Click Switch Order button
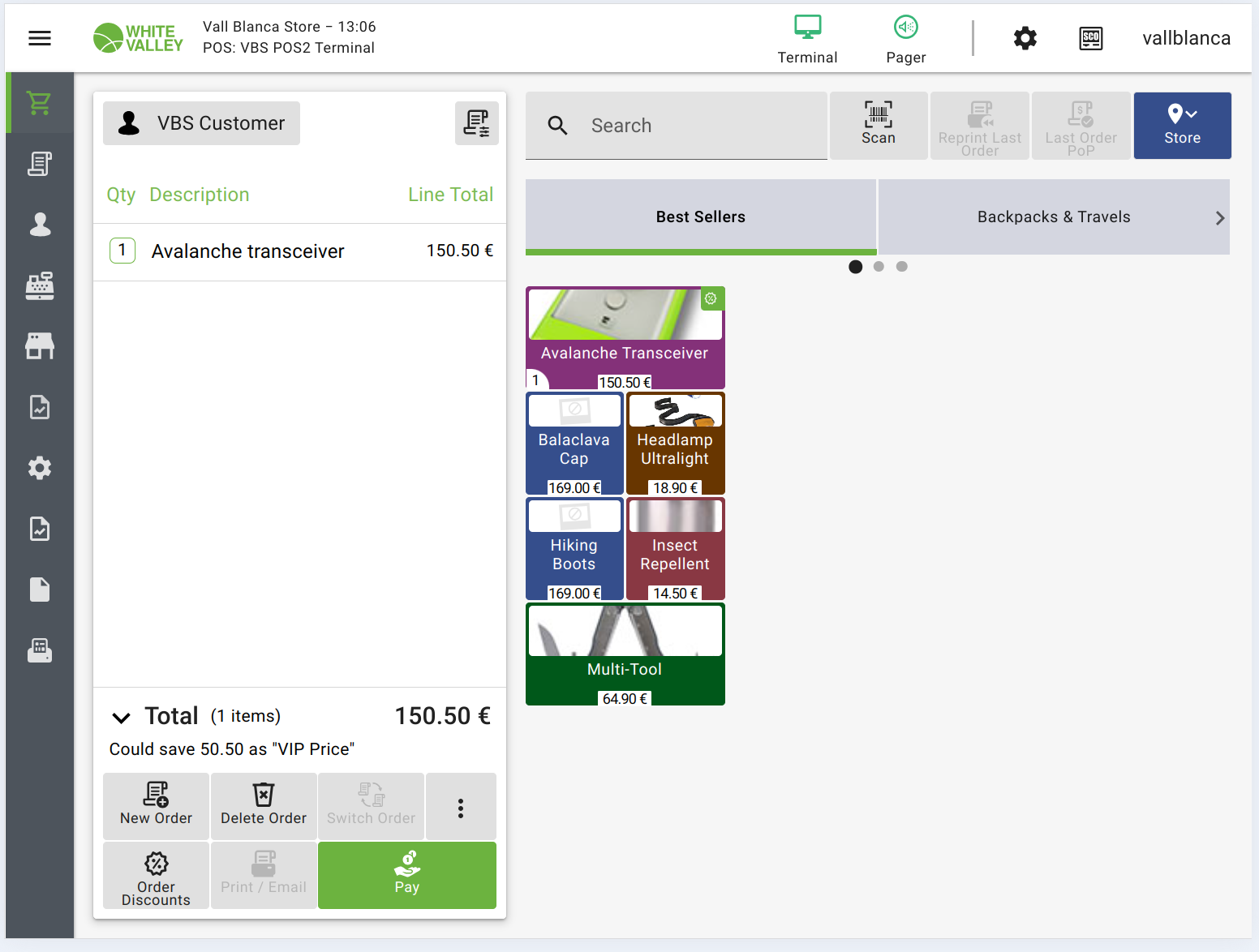This screenshot has height=952, width=1259. coord(371,807)
